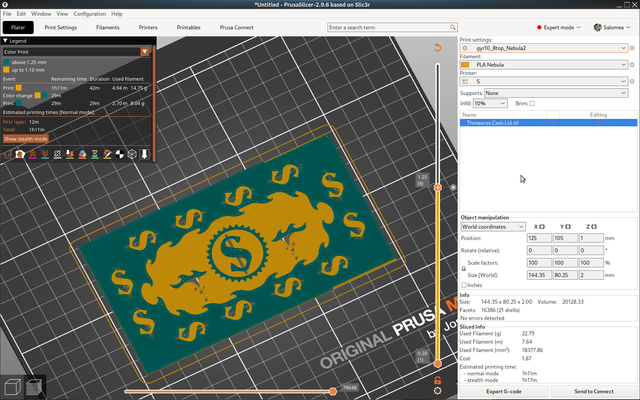This screenshot has height=400, width=640.
Task: Click vertical slider lower thumb at 0.20
Action: [438, 363]
